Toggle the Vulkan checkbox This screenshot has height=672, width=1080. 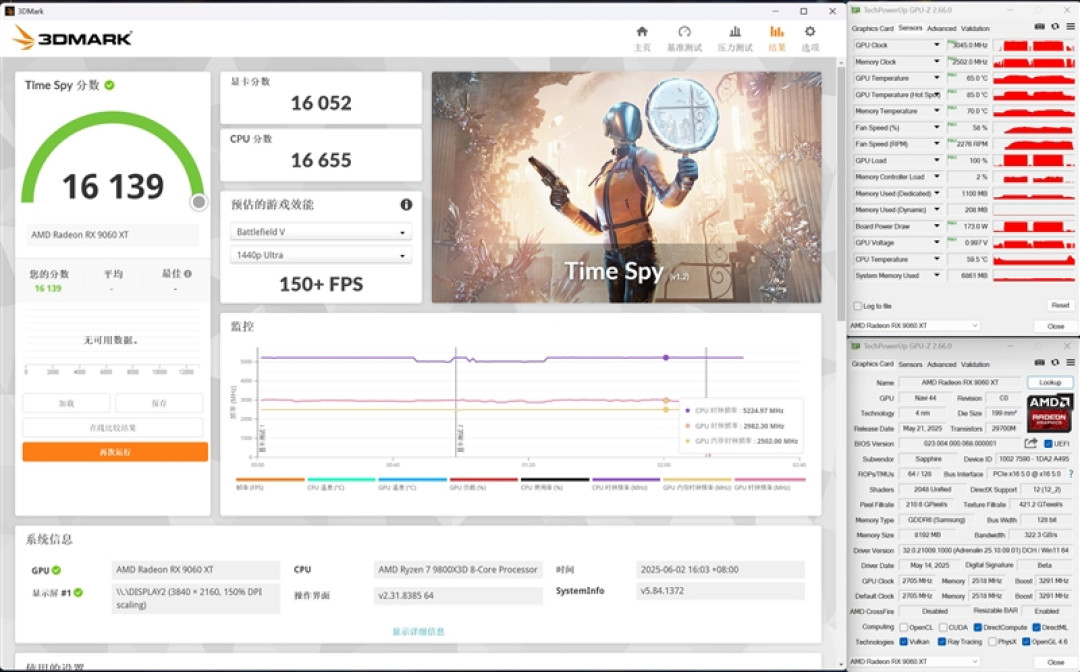click(x=904, y=642)
